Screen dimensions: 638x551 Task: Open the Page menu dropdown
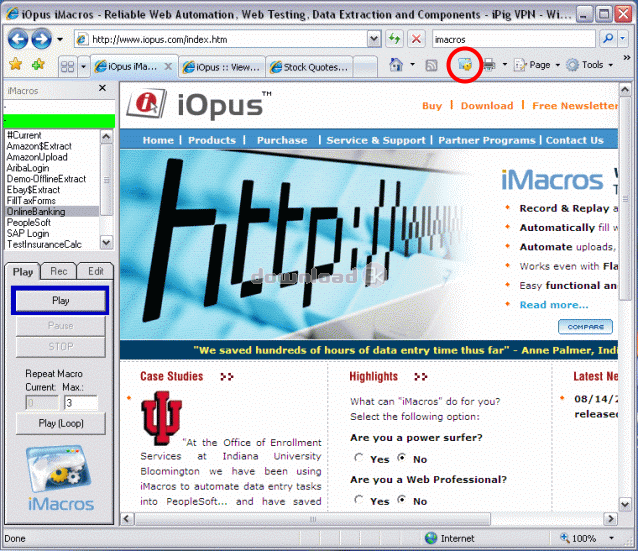click(x=539, y=65)
